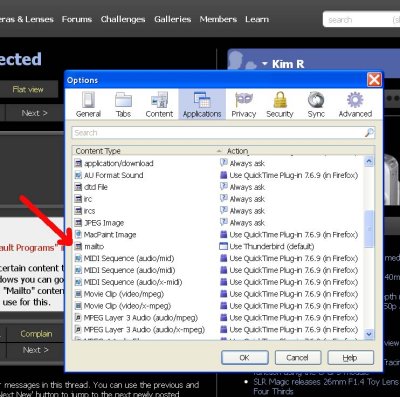The width and height of the screenshot is (400, 397).
Task: Click the Thunderbird icon in mailto action
Action: pos(223,246)
